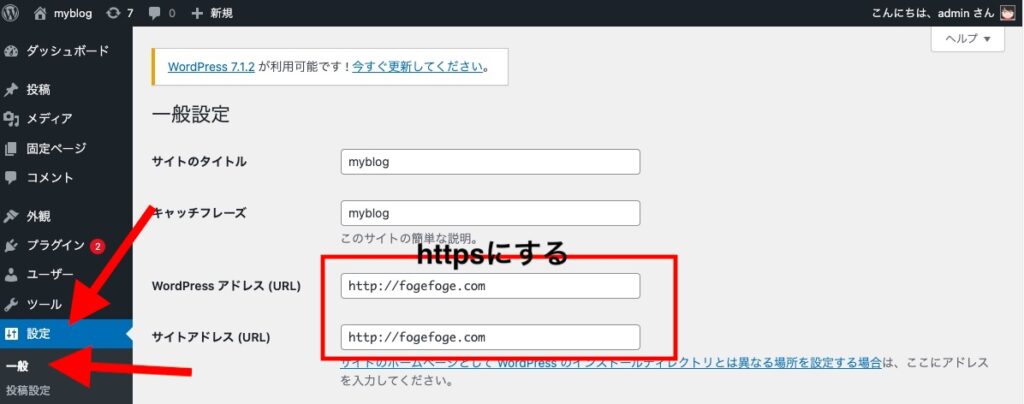Focus the サイトのタイトル input field

[x=490, y=162]
